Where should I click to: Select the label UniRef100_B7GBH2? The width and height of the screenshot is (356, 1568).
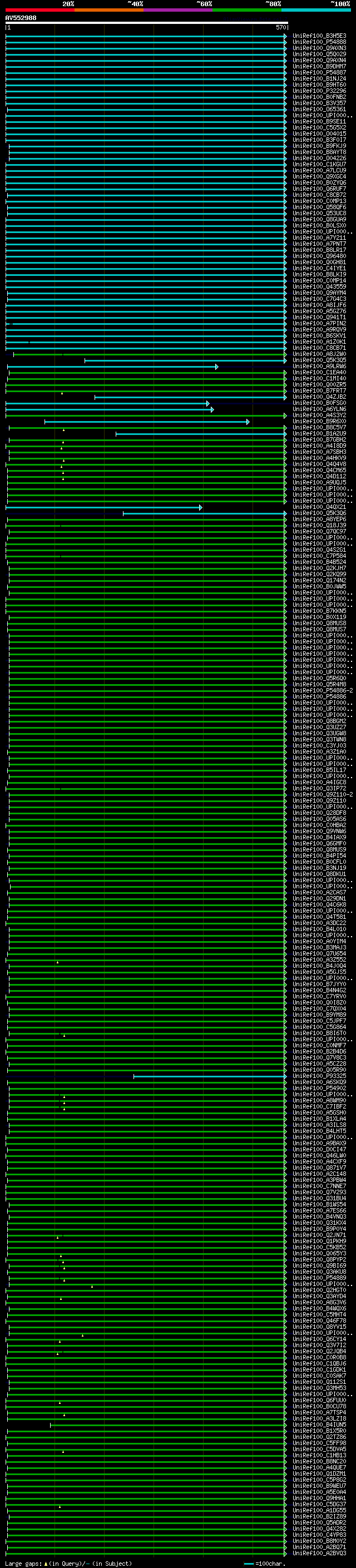pyautogui.click(x=319, y=439)
